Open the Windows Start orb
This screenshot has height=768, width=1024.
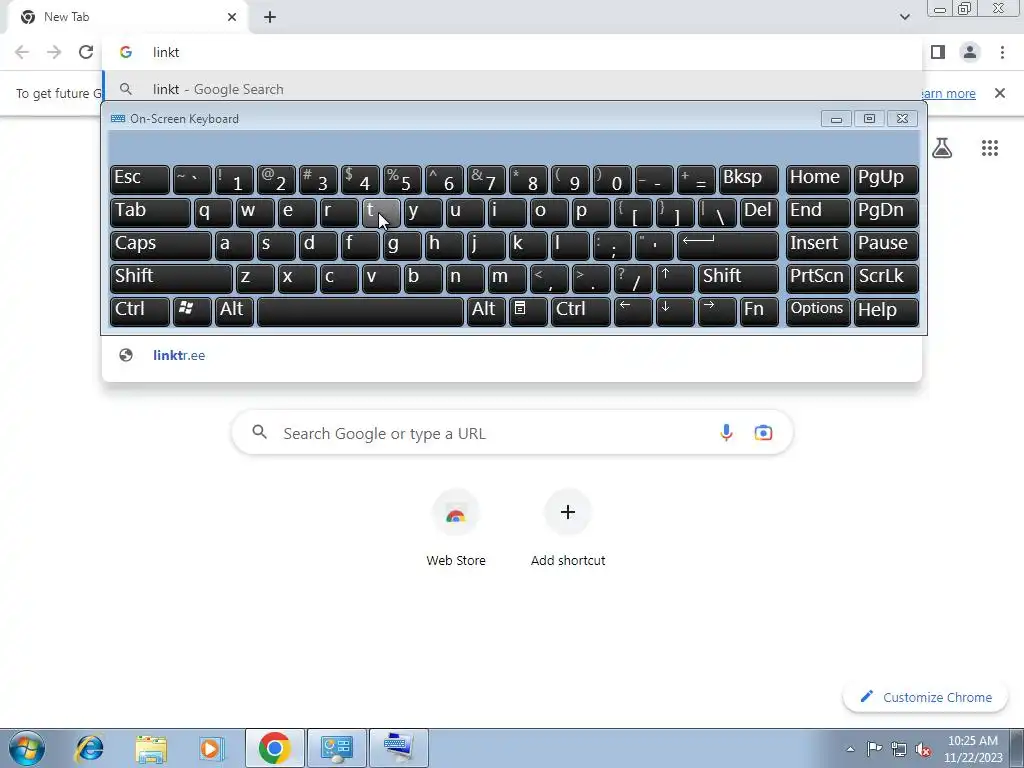27,748
